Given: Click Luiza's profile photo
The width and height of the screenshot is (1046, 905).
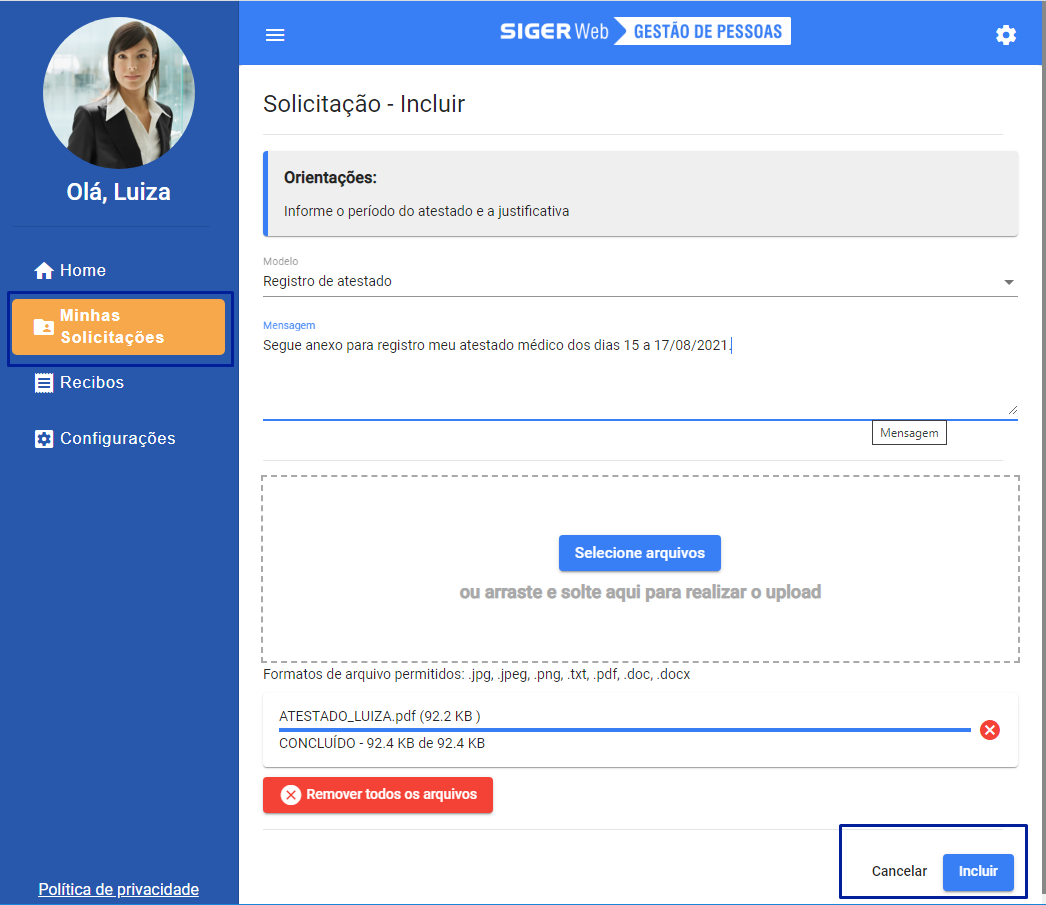Looking at the screenshot, I should (x=119, y=93).
